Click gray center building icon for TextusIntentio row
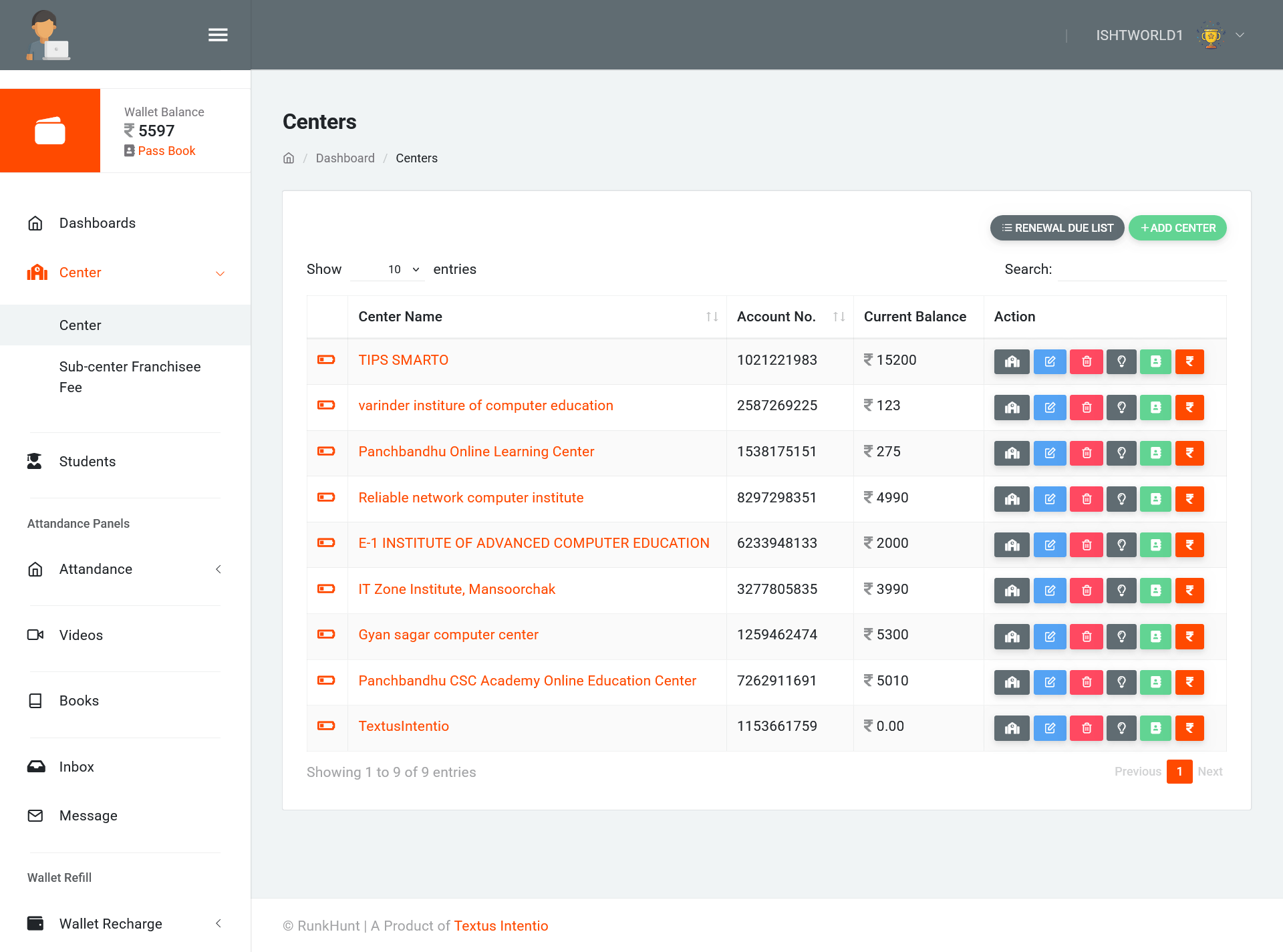Image resolution: width=1283 pixels, height=952 pixels. (1012, 728)
